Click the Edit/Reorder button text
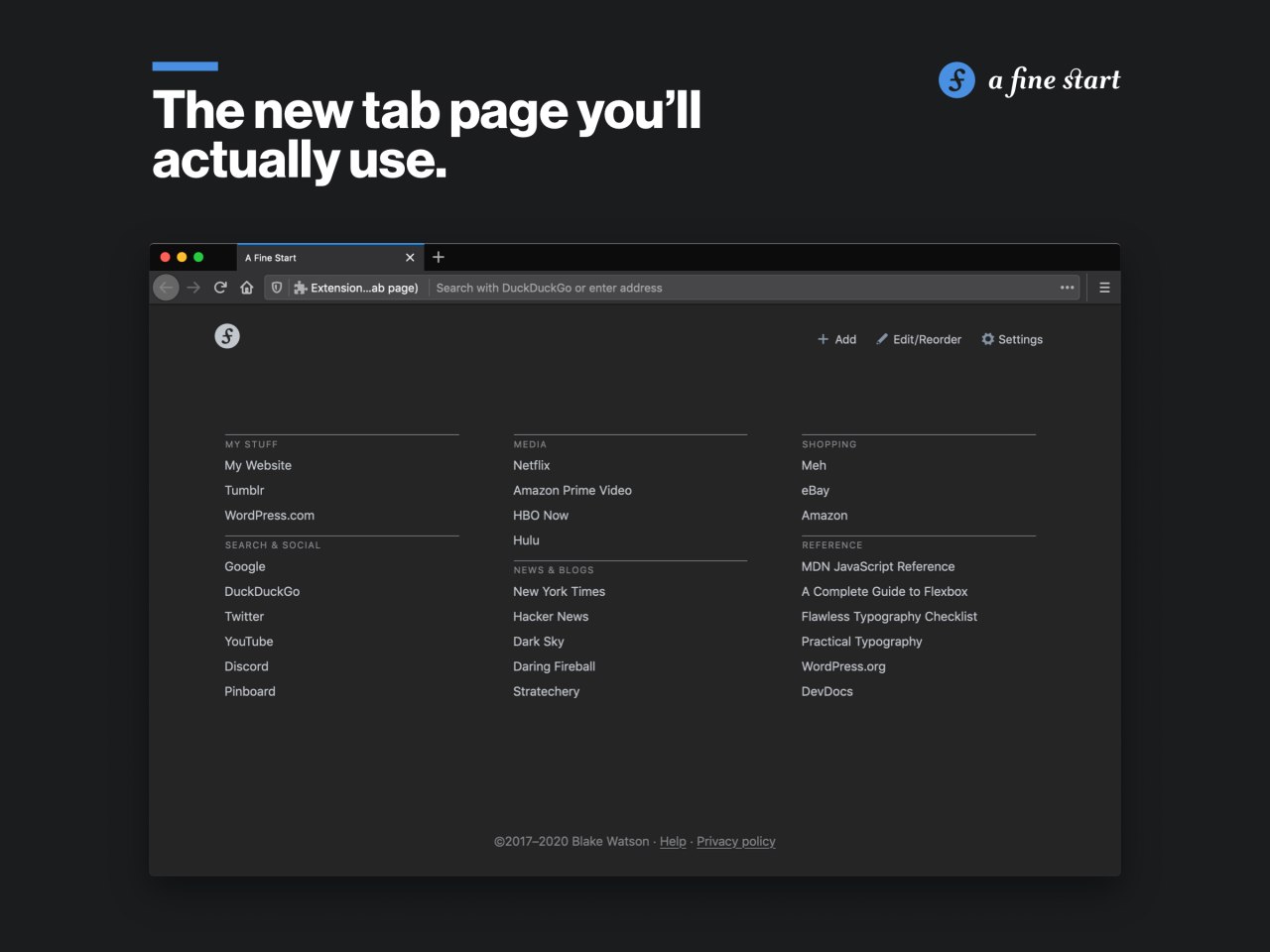 coord(927,339)
